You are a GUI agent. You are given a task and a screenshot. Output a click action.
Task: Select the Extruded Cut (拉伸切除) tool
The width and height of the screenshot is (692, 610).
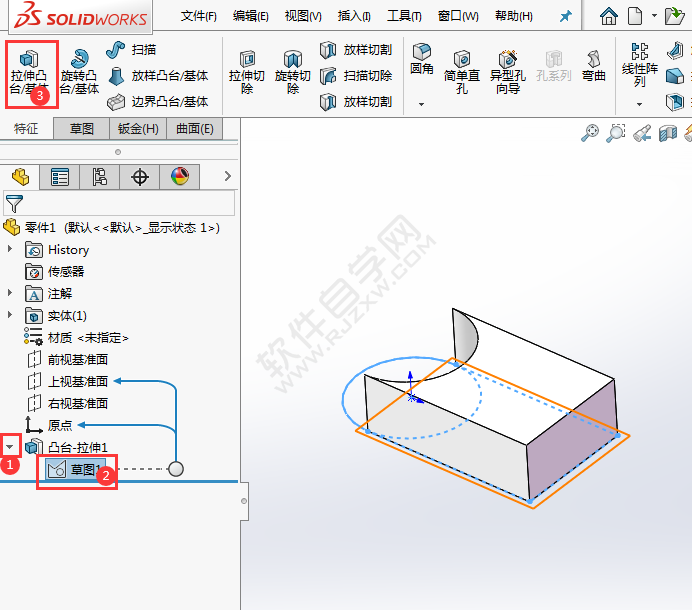point(247,73)
